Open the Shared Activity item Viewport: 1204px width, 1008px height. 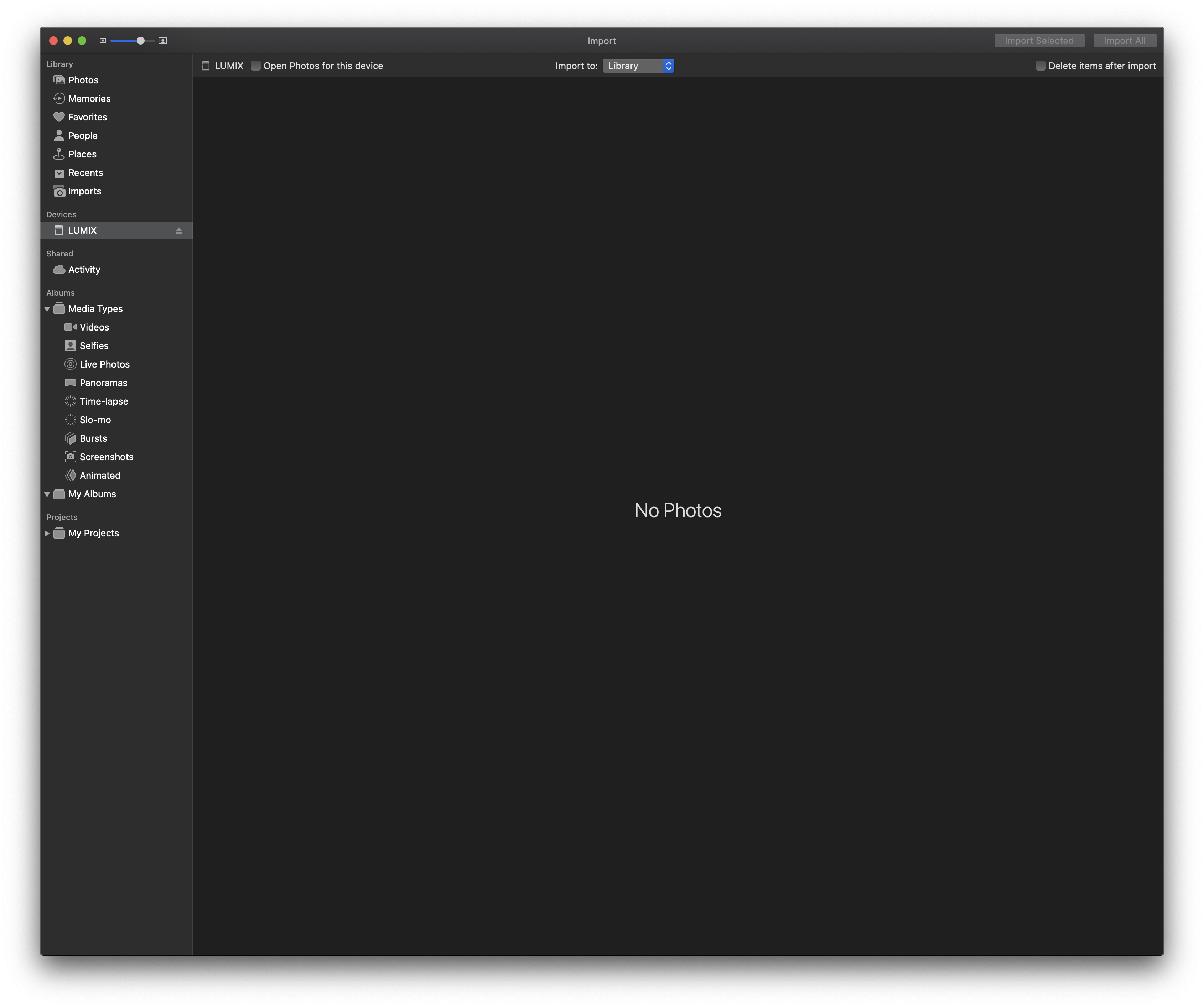84,270
